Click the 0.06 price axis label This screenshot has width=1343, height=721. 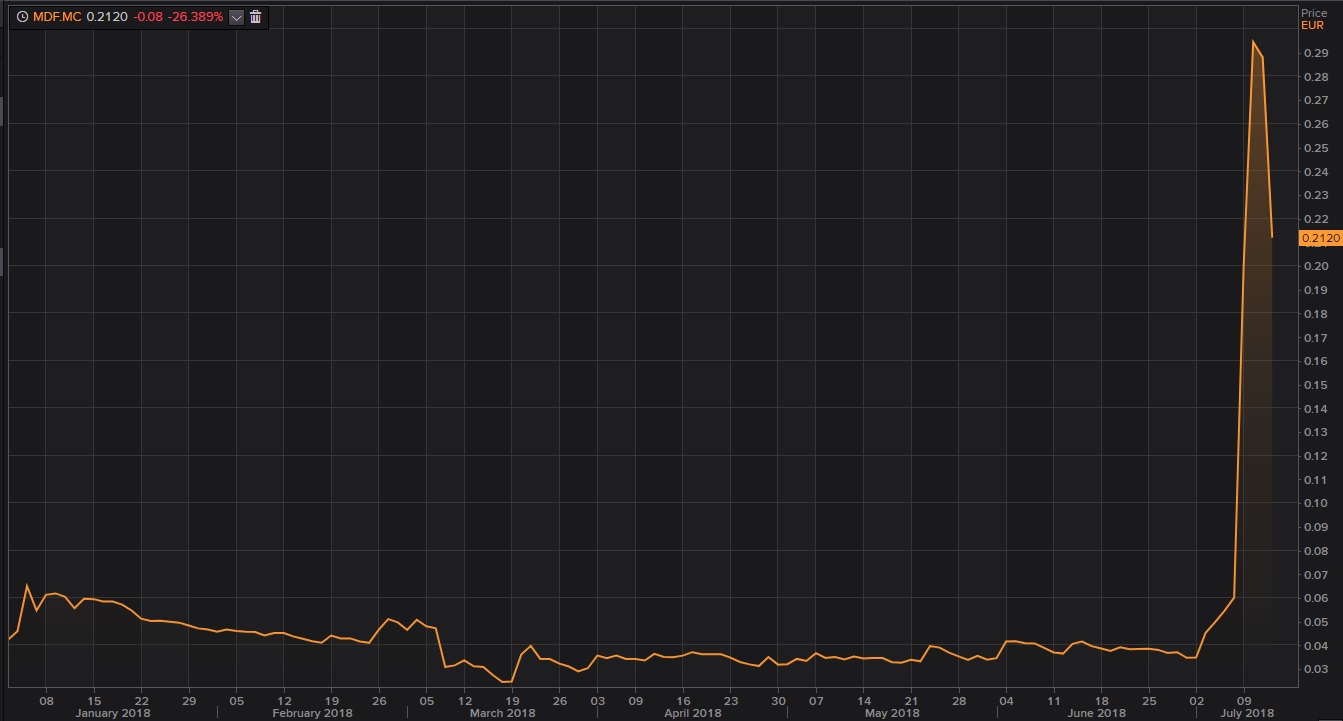[x=1316, y=598]
